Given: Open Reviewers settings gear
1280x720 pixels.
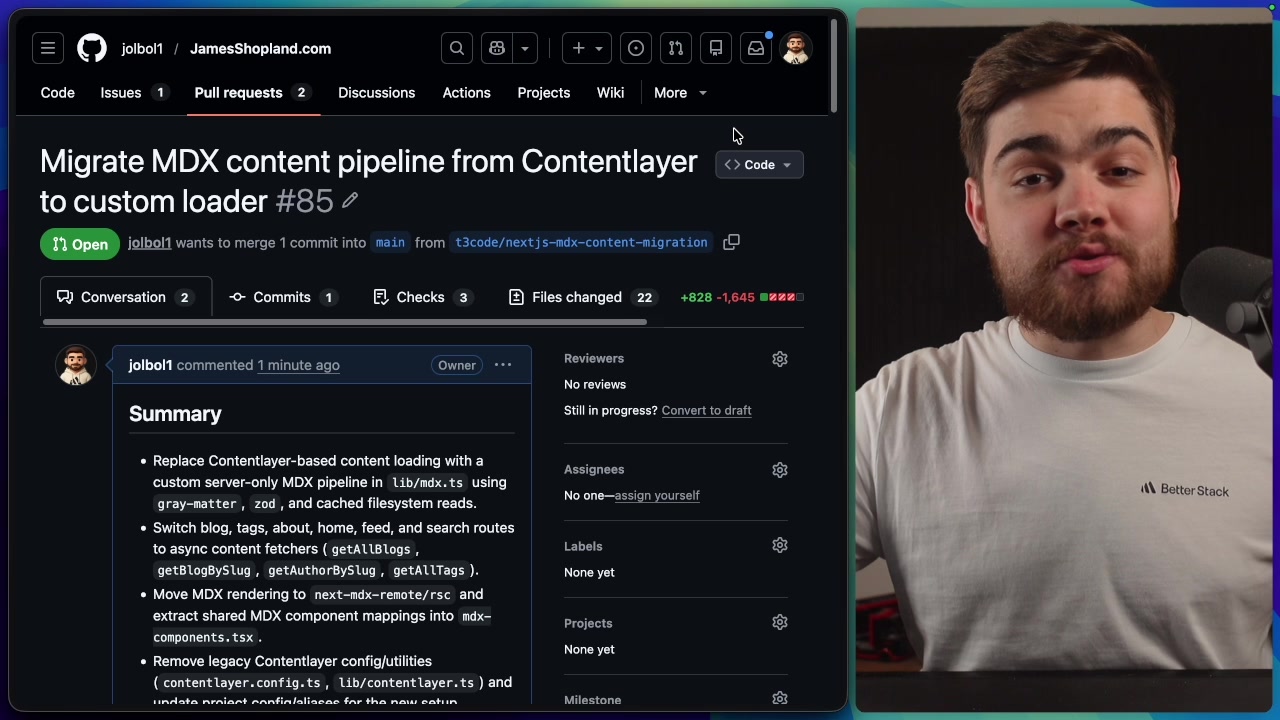Looking at the screenshot, I should pos(780,358).
